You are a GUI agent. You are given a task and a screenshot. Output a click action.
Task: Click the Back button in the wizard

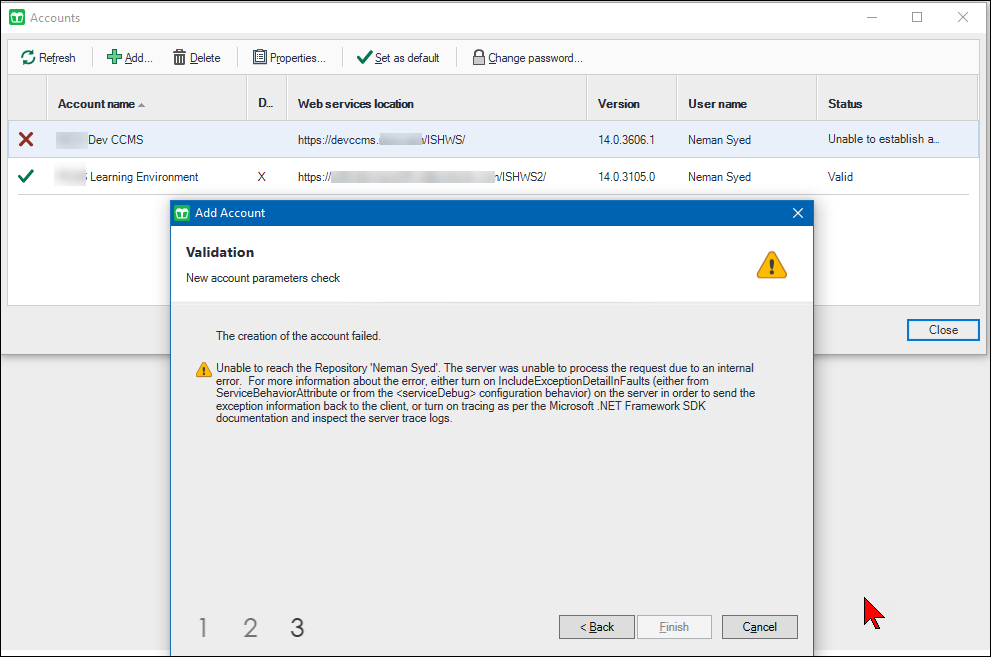click(597, 627)
